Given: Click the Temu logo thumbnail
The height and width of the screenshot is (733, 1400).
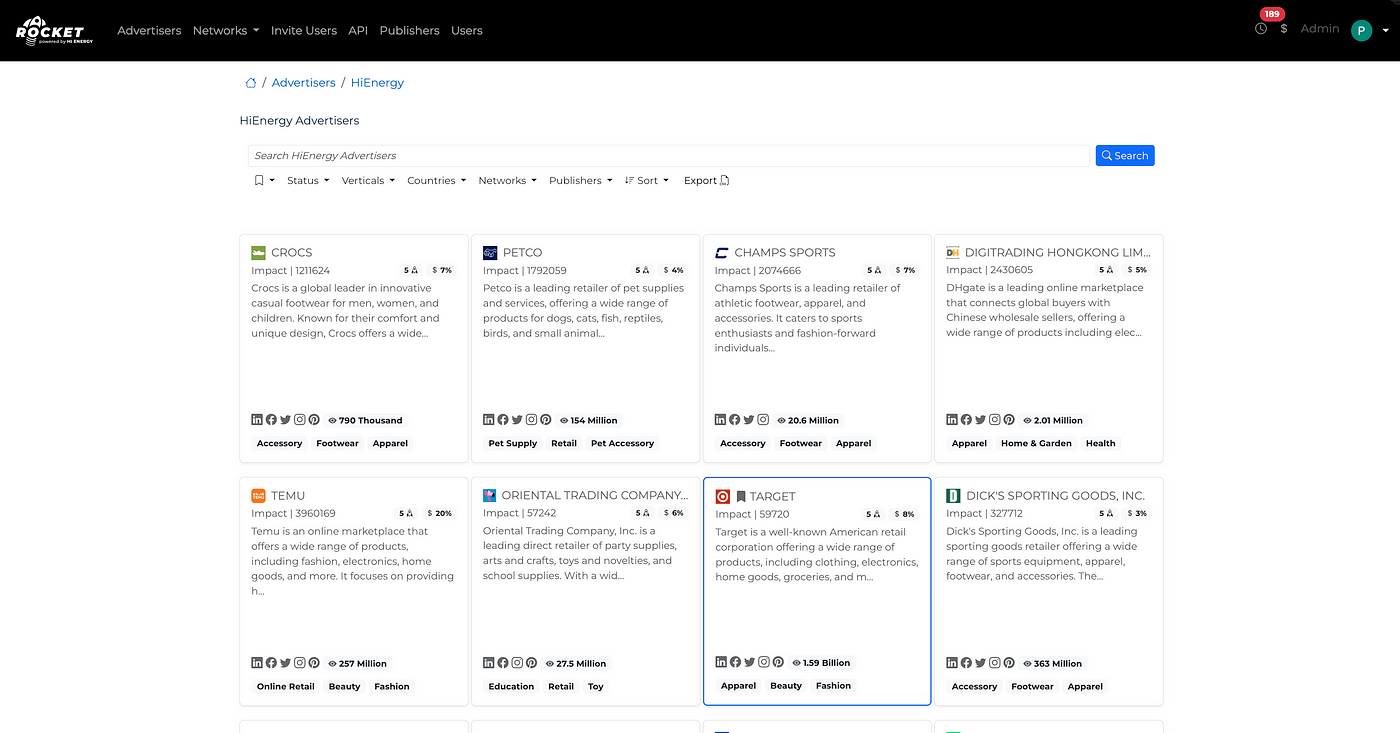Looking at the screenshot, I should click(x=258, y=496).
